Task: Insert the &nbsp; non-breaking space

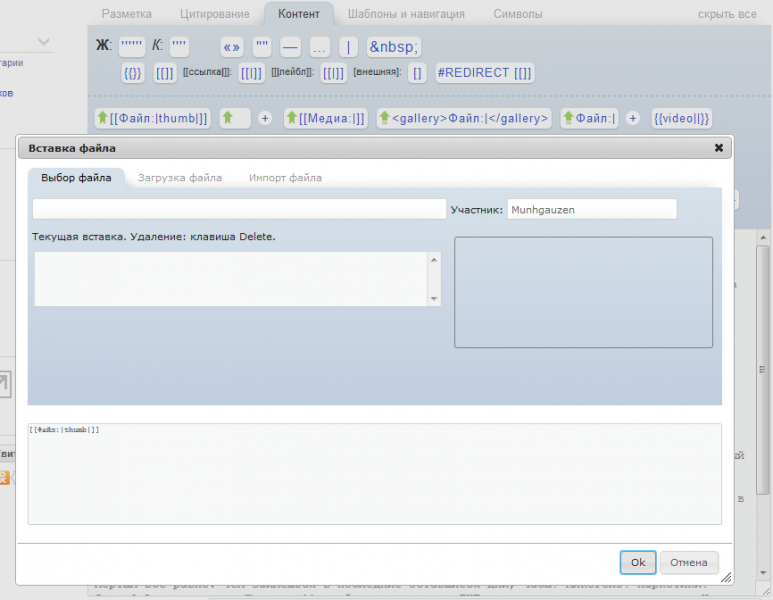Action: pyautogui.click(x=393, y=46)
